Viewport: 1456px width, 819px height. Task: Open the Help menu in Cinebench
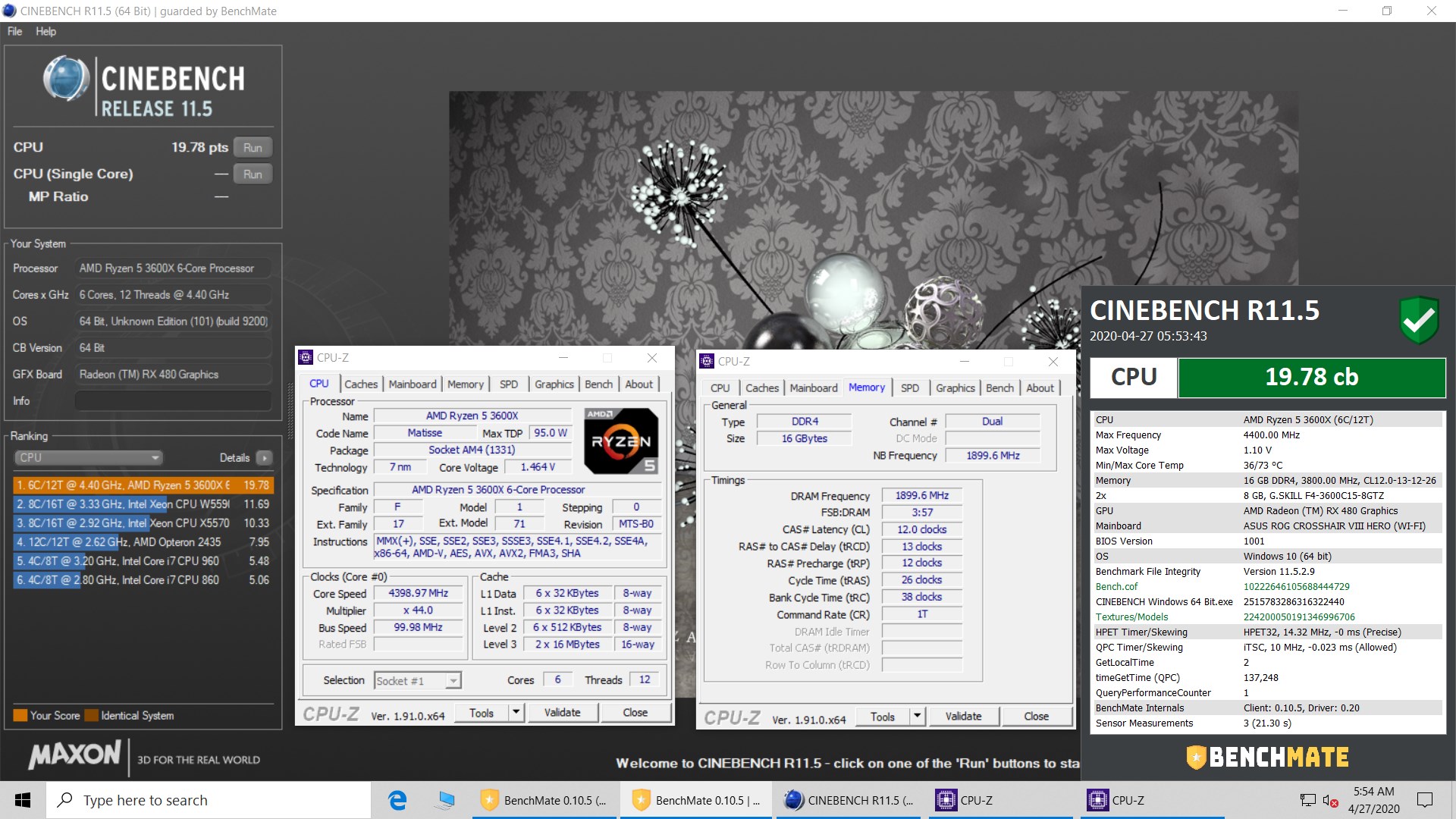(45, 31)
